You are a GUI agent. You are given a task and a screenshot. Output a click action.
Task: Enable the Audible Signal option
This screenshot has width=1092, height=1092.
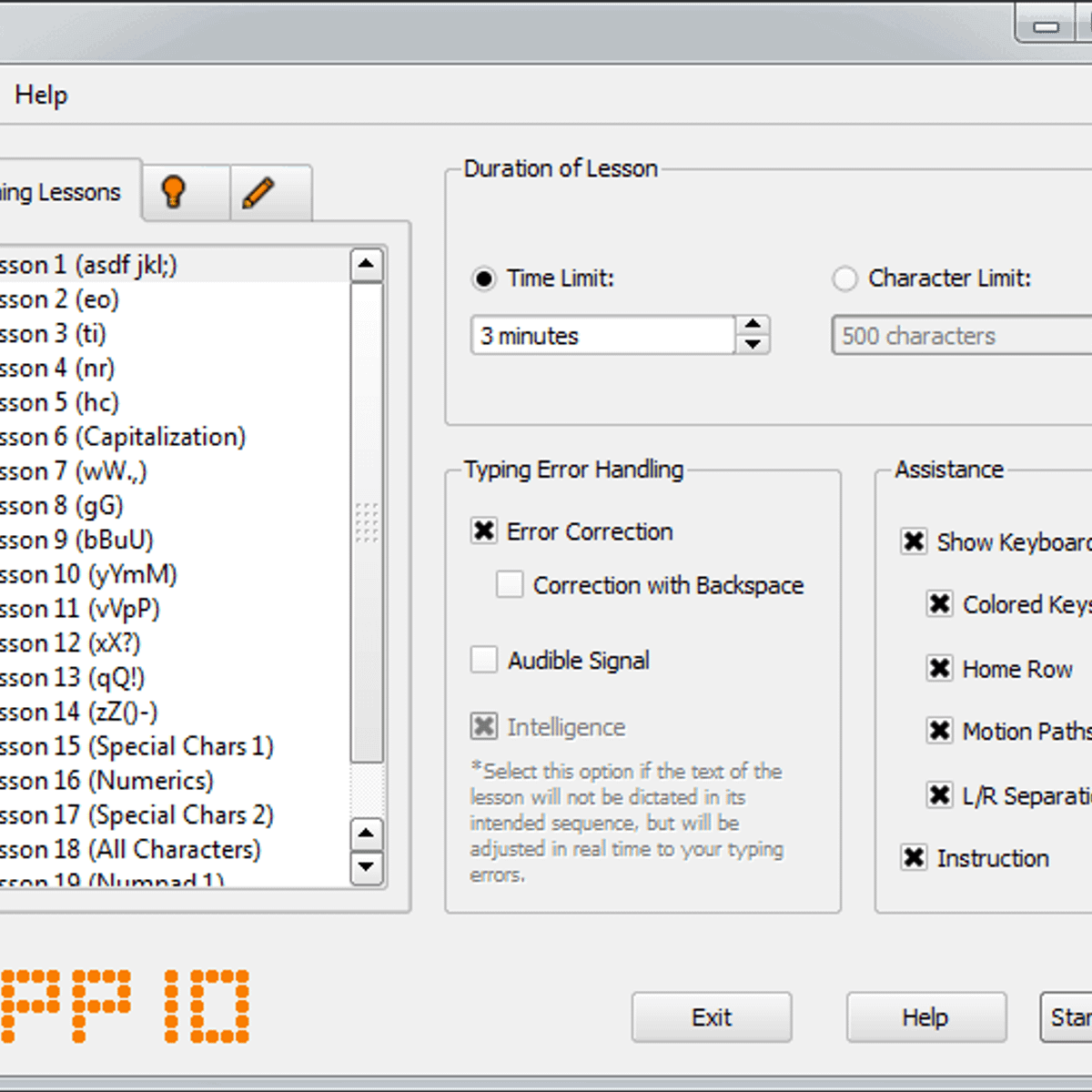click(x=484, y=660)
